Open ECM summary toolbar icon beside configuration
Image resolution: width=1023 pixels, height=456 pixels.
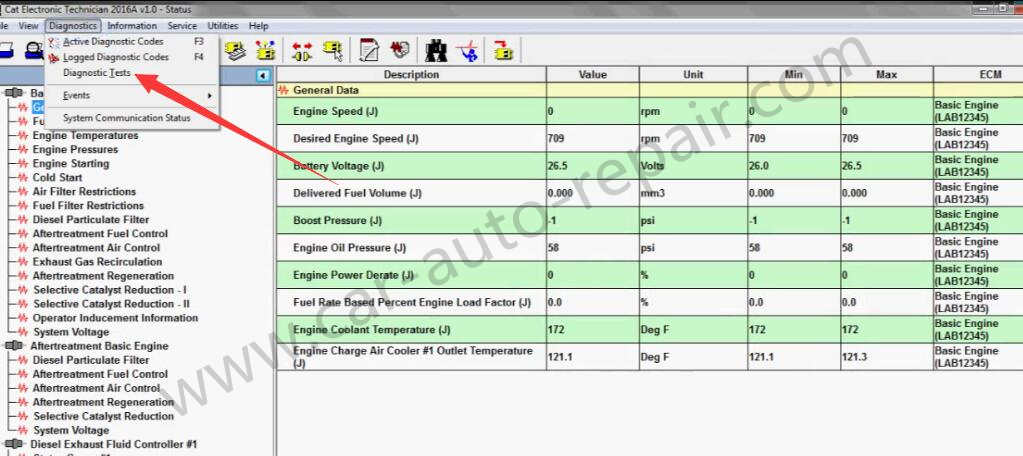pyautogui.click(x=236, y=50)
